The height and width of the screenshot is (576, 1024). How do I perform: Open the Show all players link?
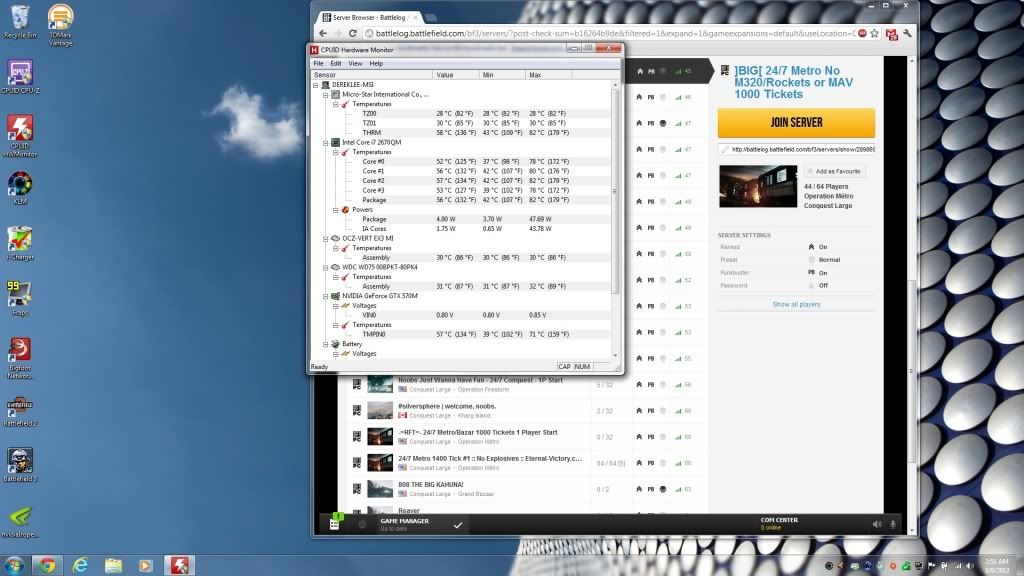click(796, 304)
